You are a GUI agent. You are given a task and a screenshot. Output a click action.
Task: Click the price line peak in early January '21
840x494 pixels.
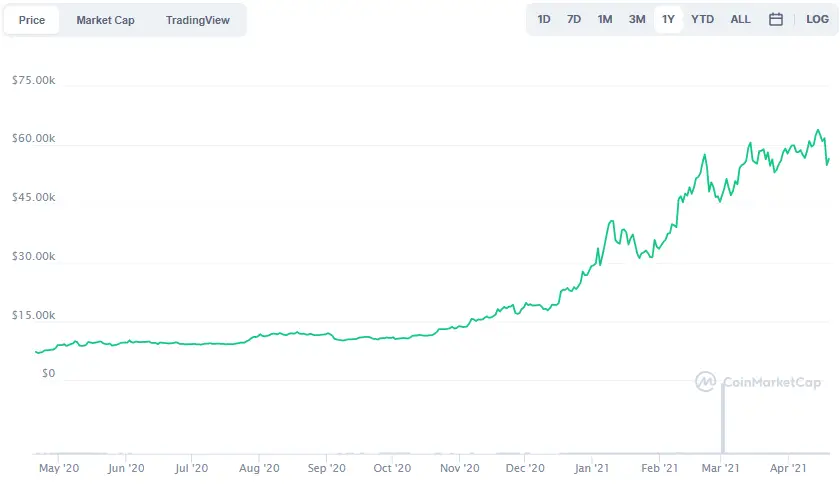611,221
